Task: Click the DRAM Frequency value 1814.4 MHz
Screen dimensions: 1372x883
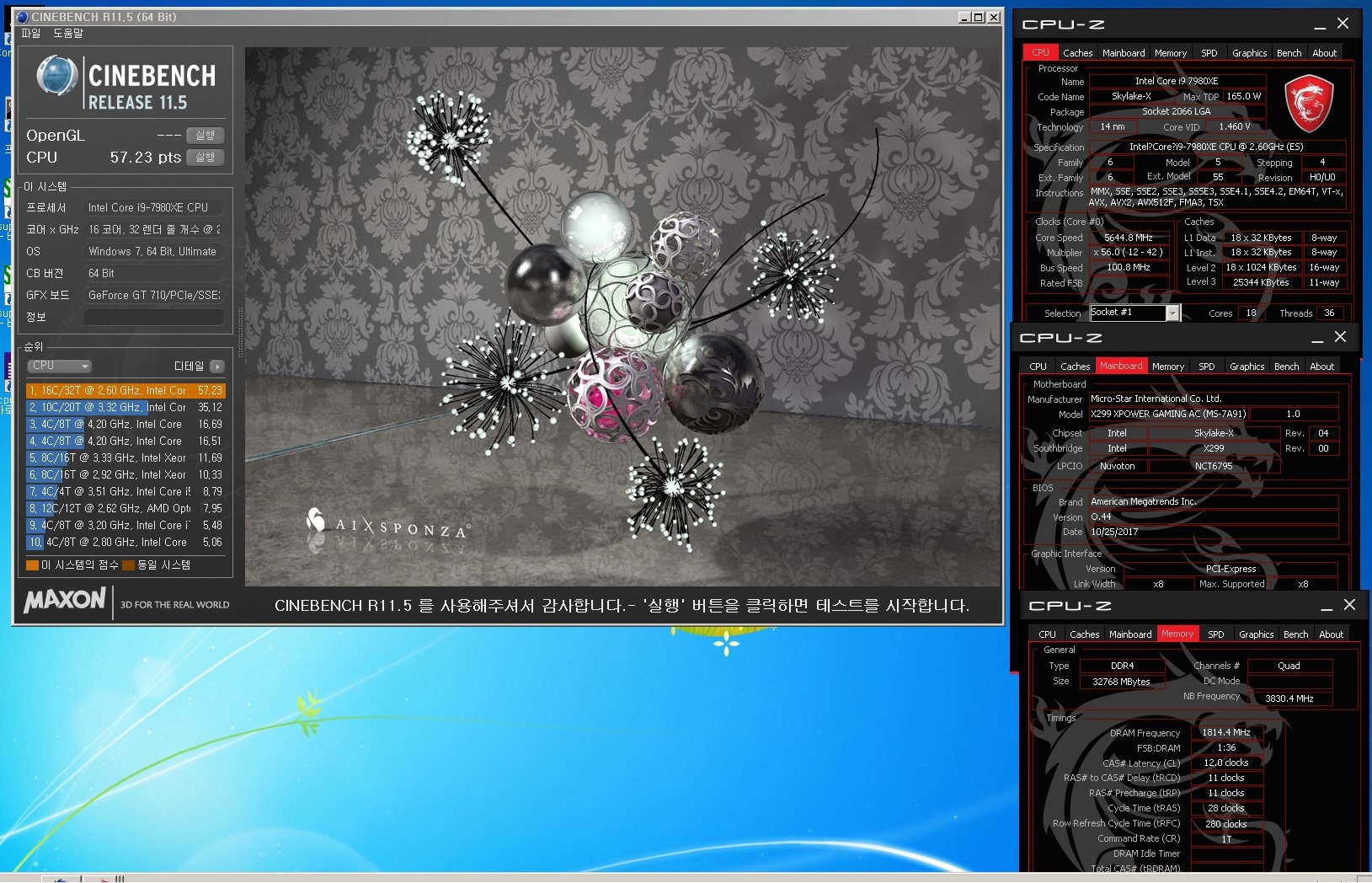Action: tap(1226, 732)
